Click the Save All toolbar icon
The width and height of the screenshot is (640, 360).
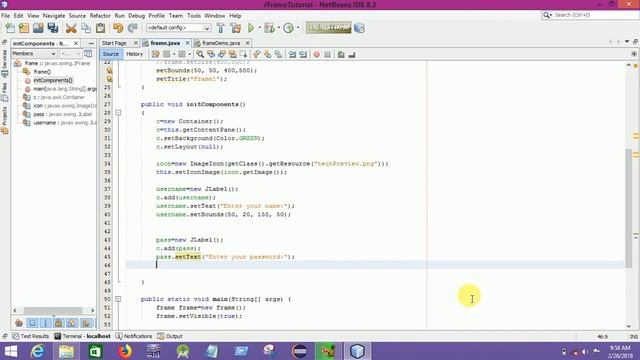point(53,28)
